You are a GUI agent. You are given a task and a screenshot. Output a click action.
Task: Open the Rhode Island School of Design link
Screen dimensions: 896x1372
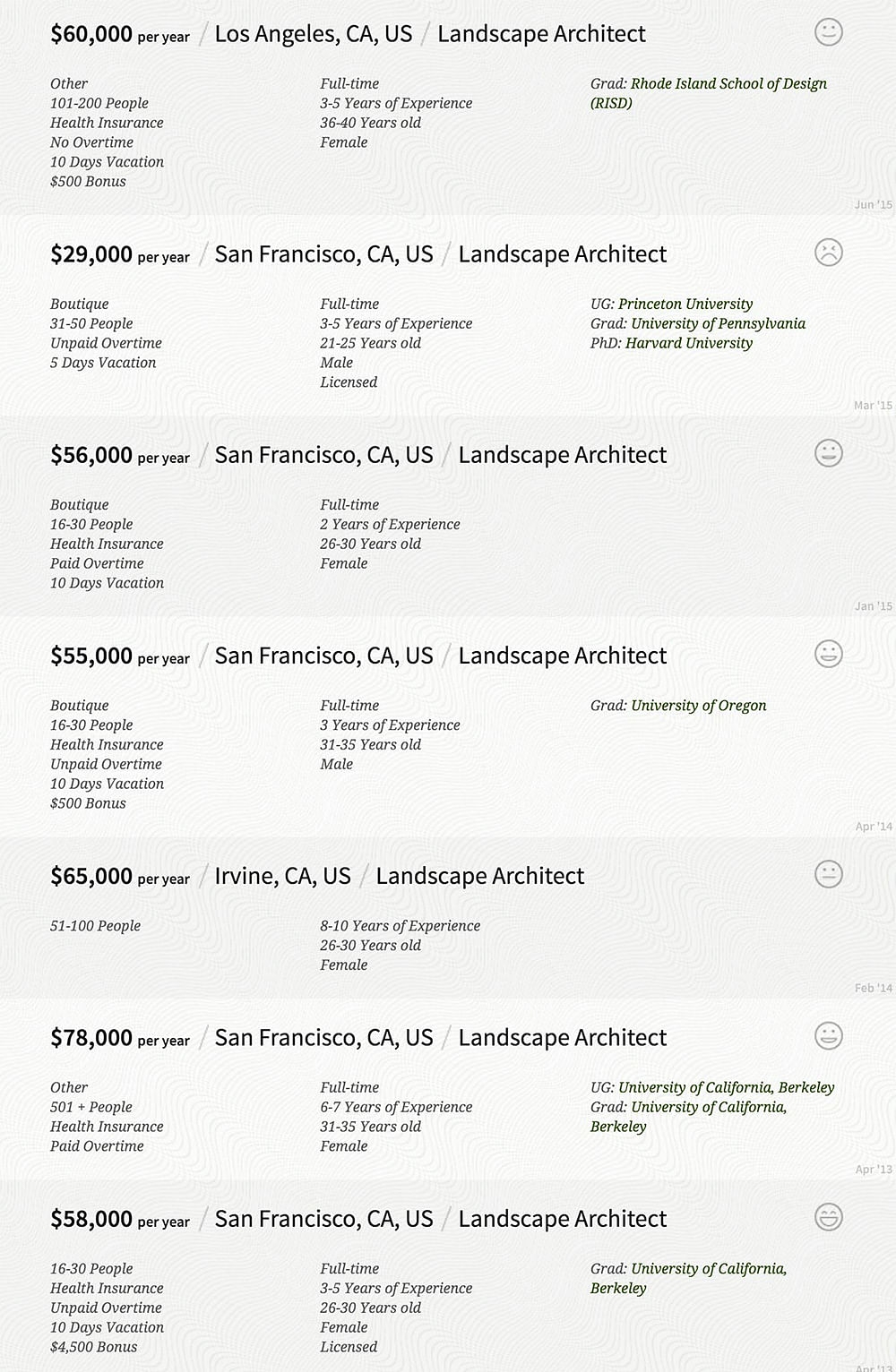pos(728,83)
